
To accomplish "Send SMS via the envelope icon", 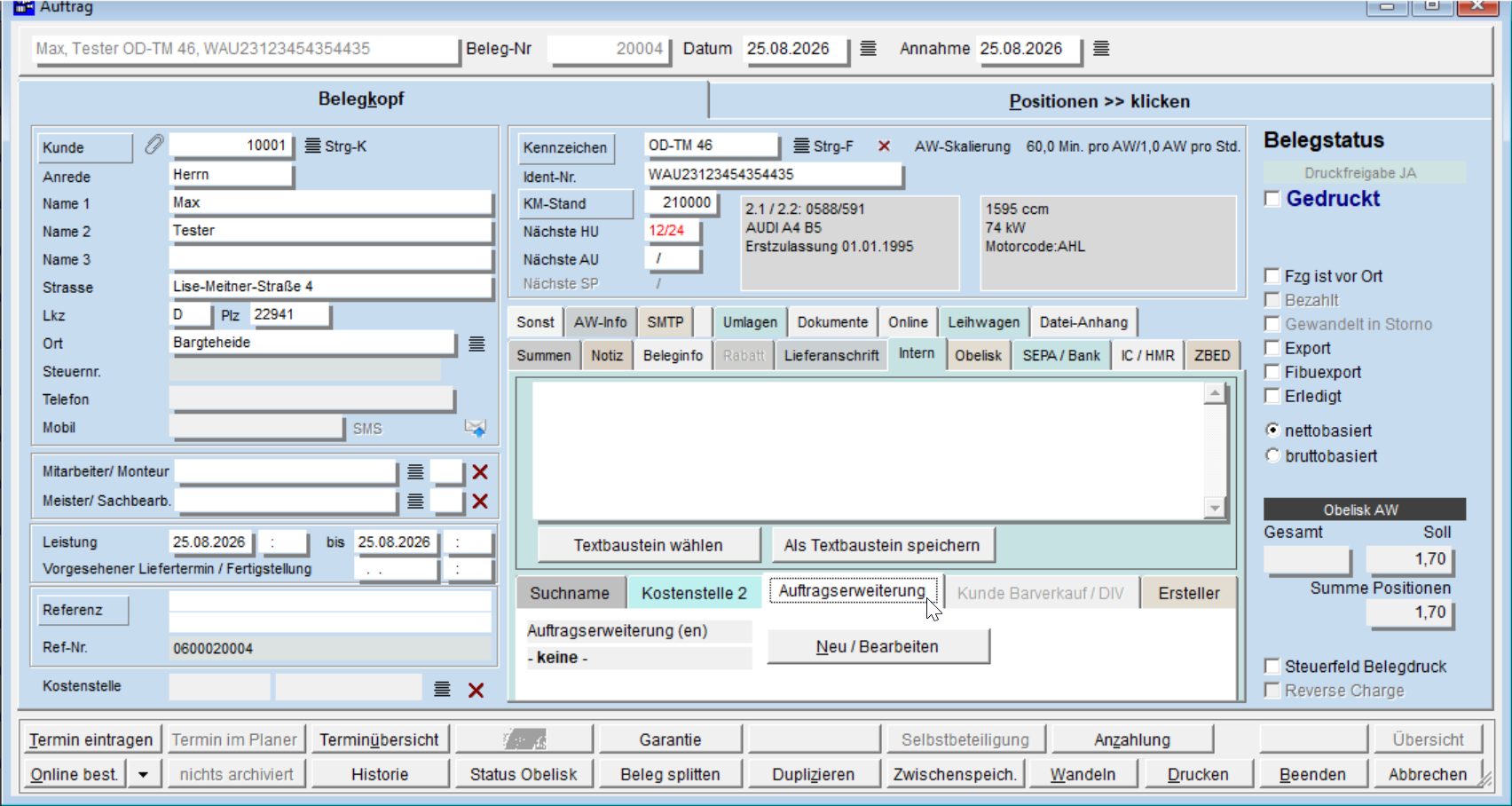I will (x=476, y=428).
